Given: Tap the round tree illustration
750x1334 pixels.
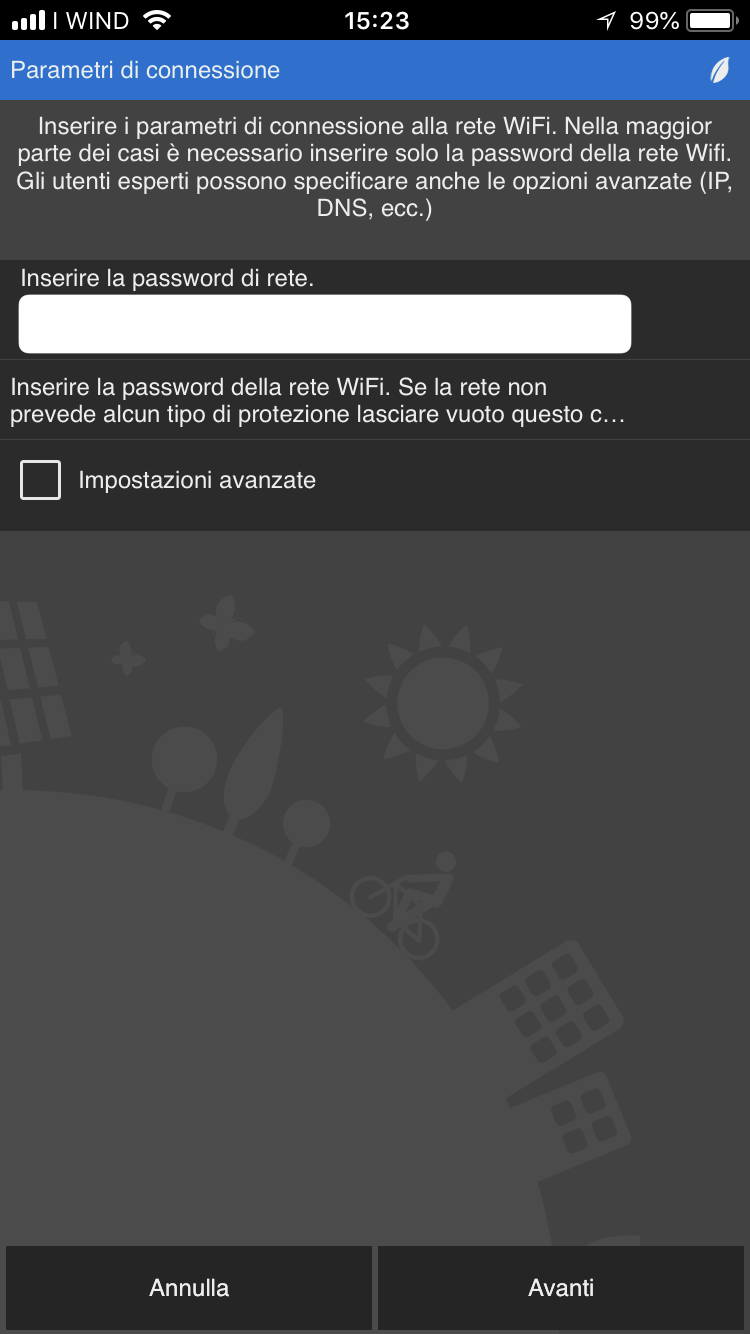Looking at the screenshot, I should [183, 765].
